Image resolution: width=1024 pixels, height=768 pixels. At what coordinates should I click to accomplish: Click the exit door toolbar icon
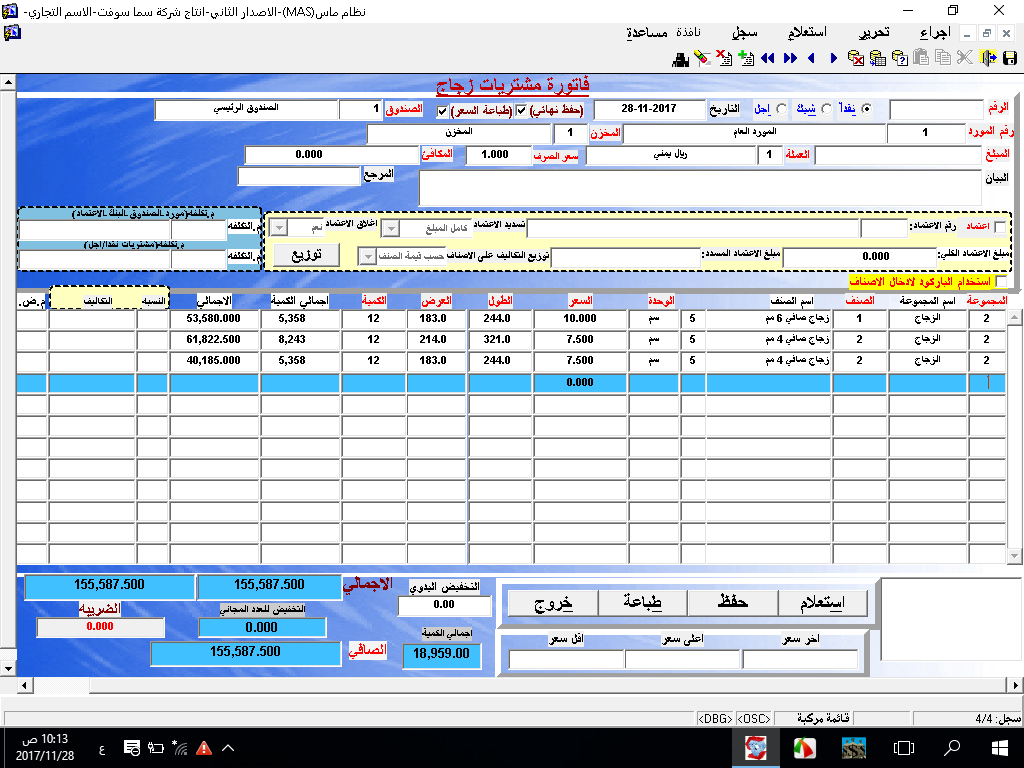989,58
